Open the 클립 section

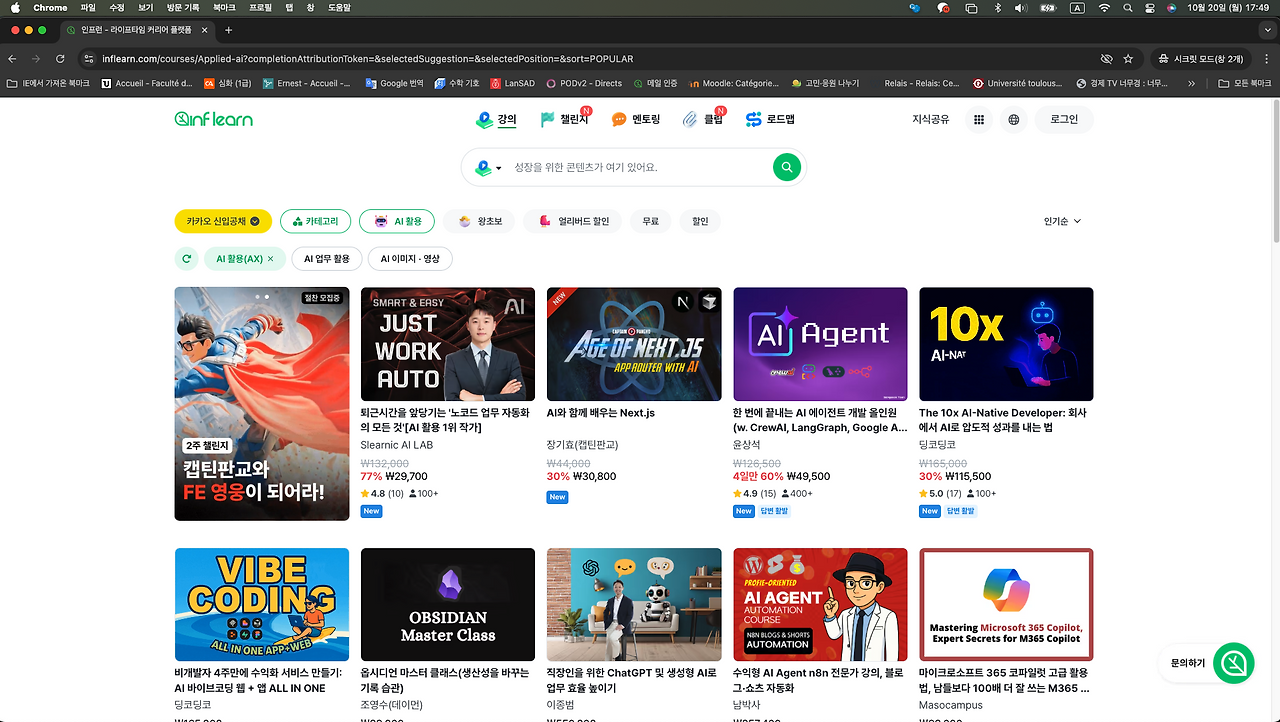(703, 119)
